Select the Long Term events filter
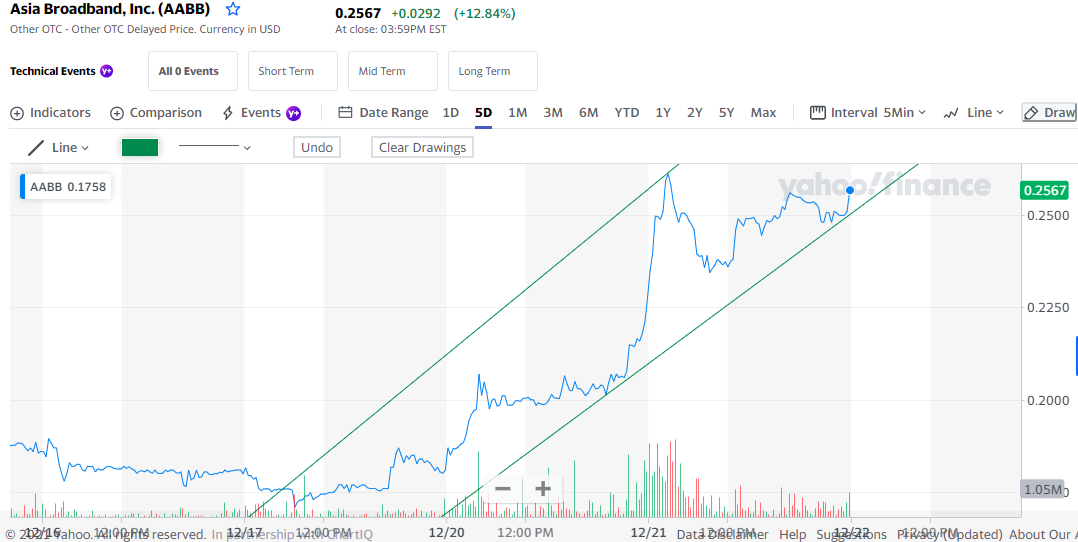 (x=493, y=71)
